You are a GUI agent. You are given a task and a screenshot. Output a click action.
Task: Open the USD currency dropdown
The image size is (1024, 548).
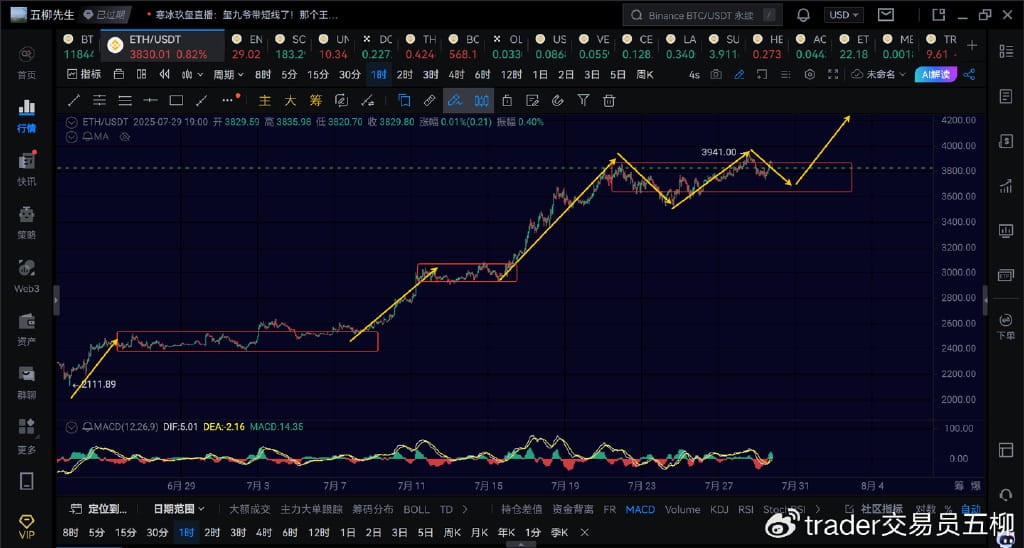click(x=844, y=14)
